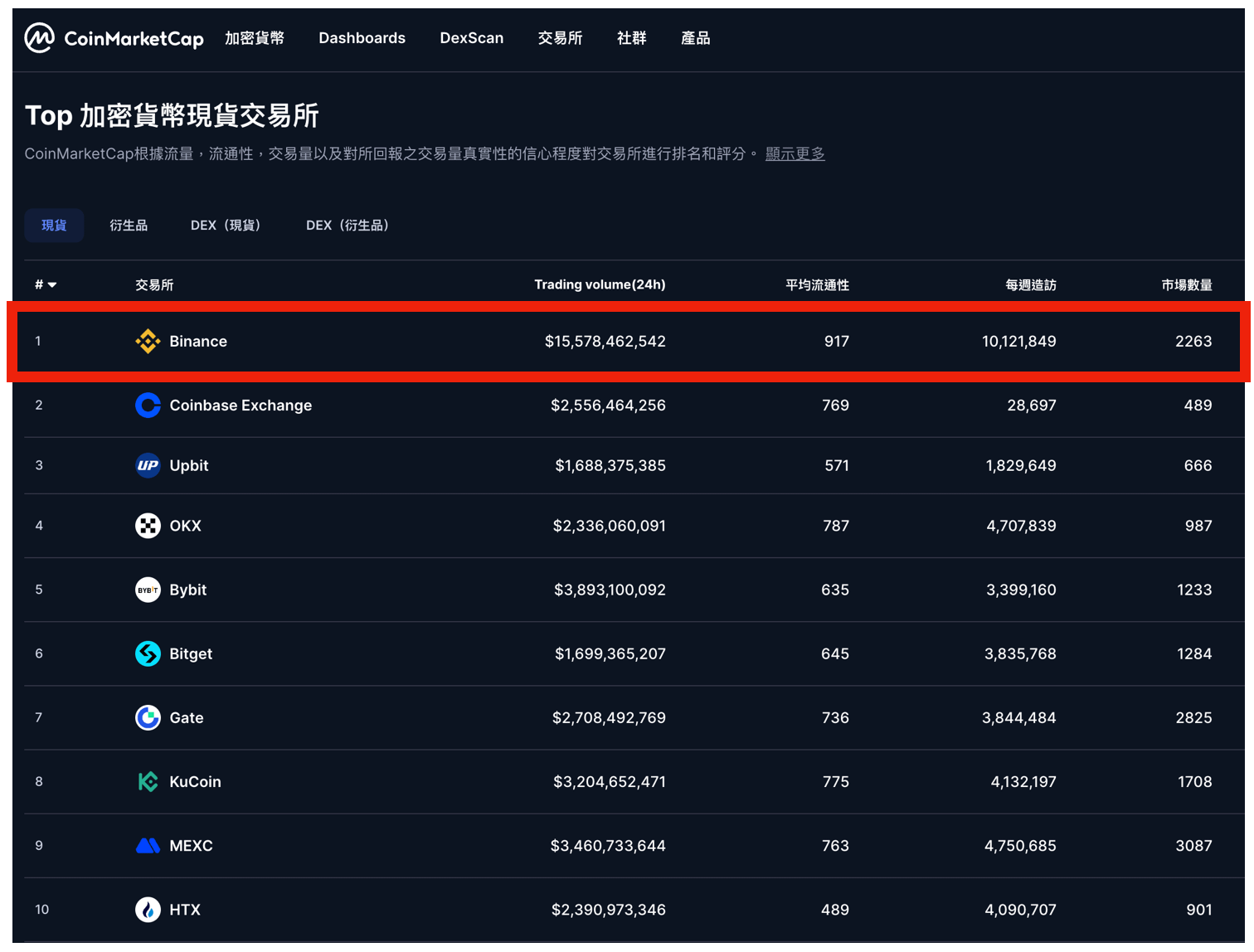This screenshot has width=1254, height=952.
Task: Click Bybit weekly visits 3,399,160
Action: pos(1021,590)
